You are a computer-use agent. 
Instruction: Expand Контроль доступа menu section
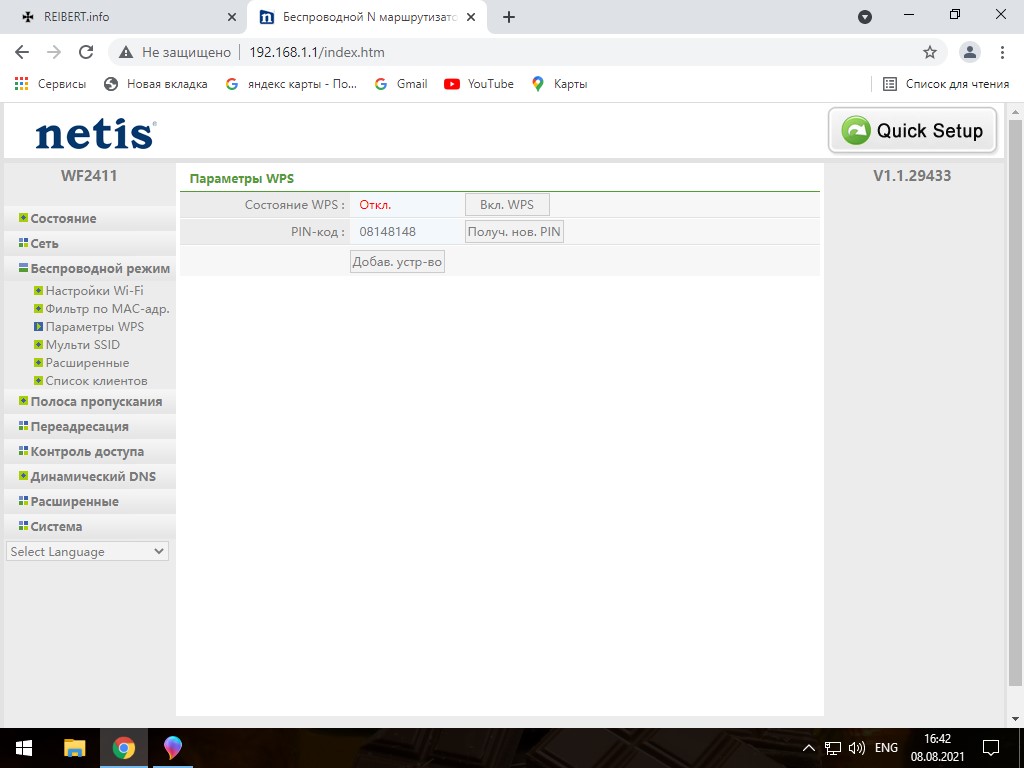point(89,451)
